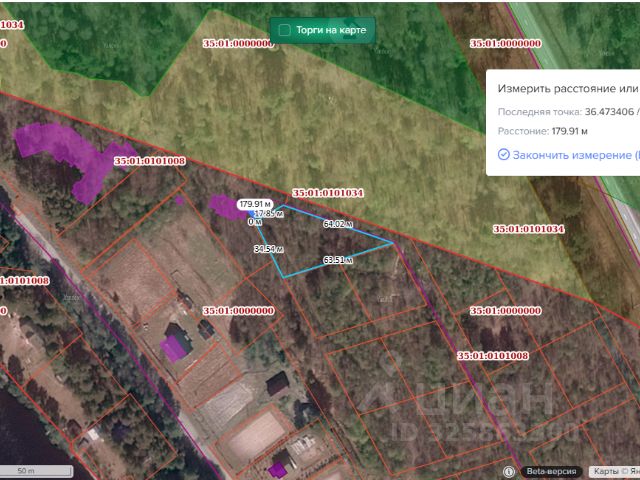
Task: Open the 'Карты' copyright link
Action: pyautogui.click(x=604, y=471)
